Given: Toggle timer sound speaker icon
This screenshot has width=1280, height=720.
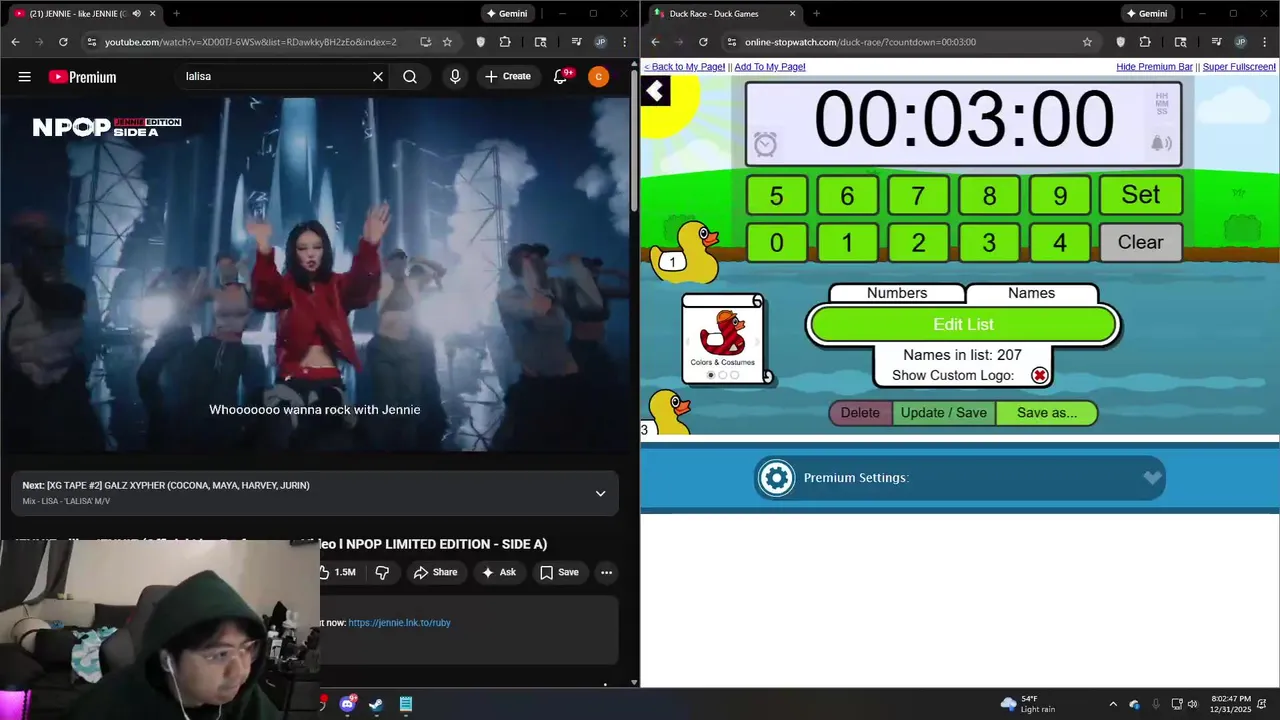Looking at the screenshot, I should coord(1160,144).
